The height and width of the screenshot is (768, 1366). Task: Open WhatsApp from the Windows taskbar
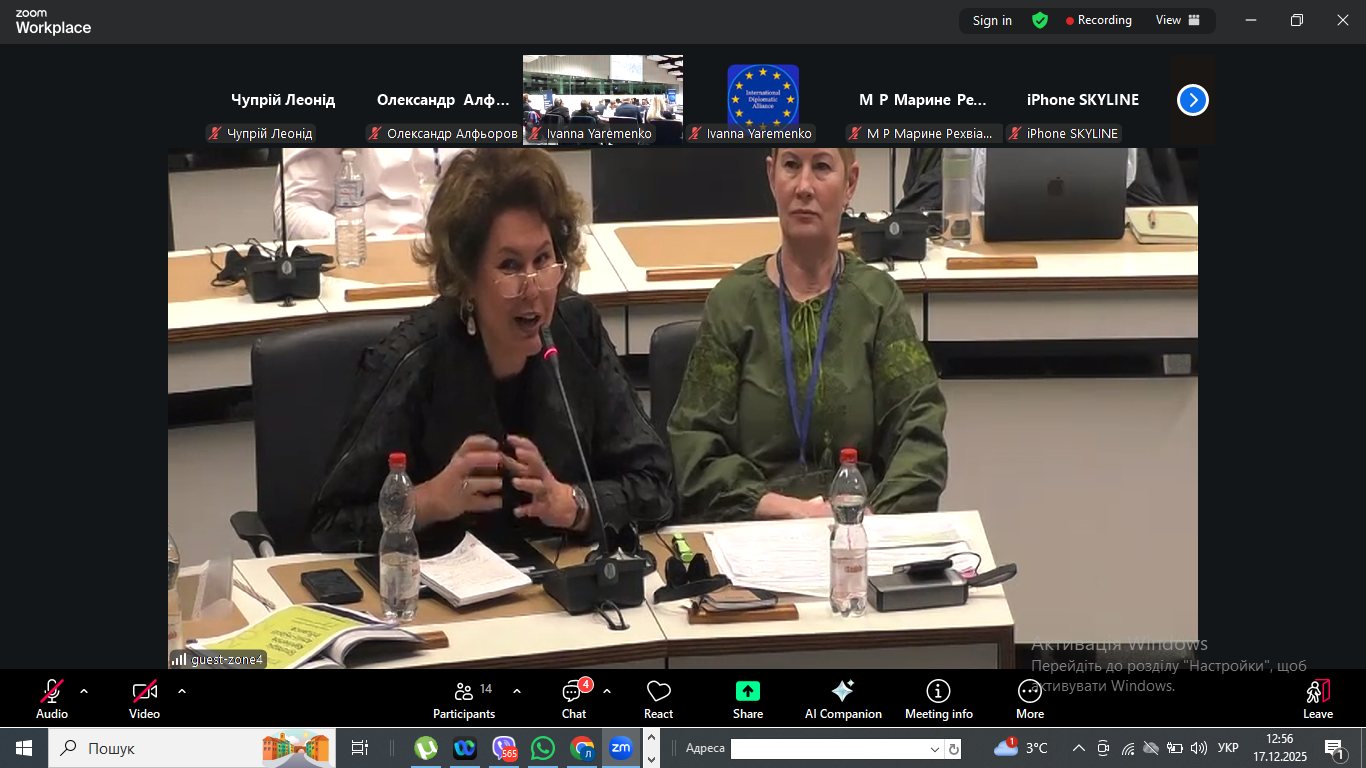pyautogui.click(x=543, y=748)
